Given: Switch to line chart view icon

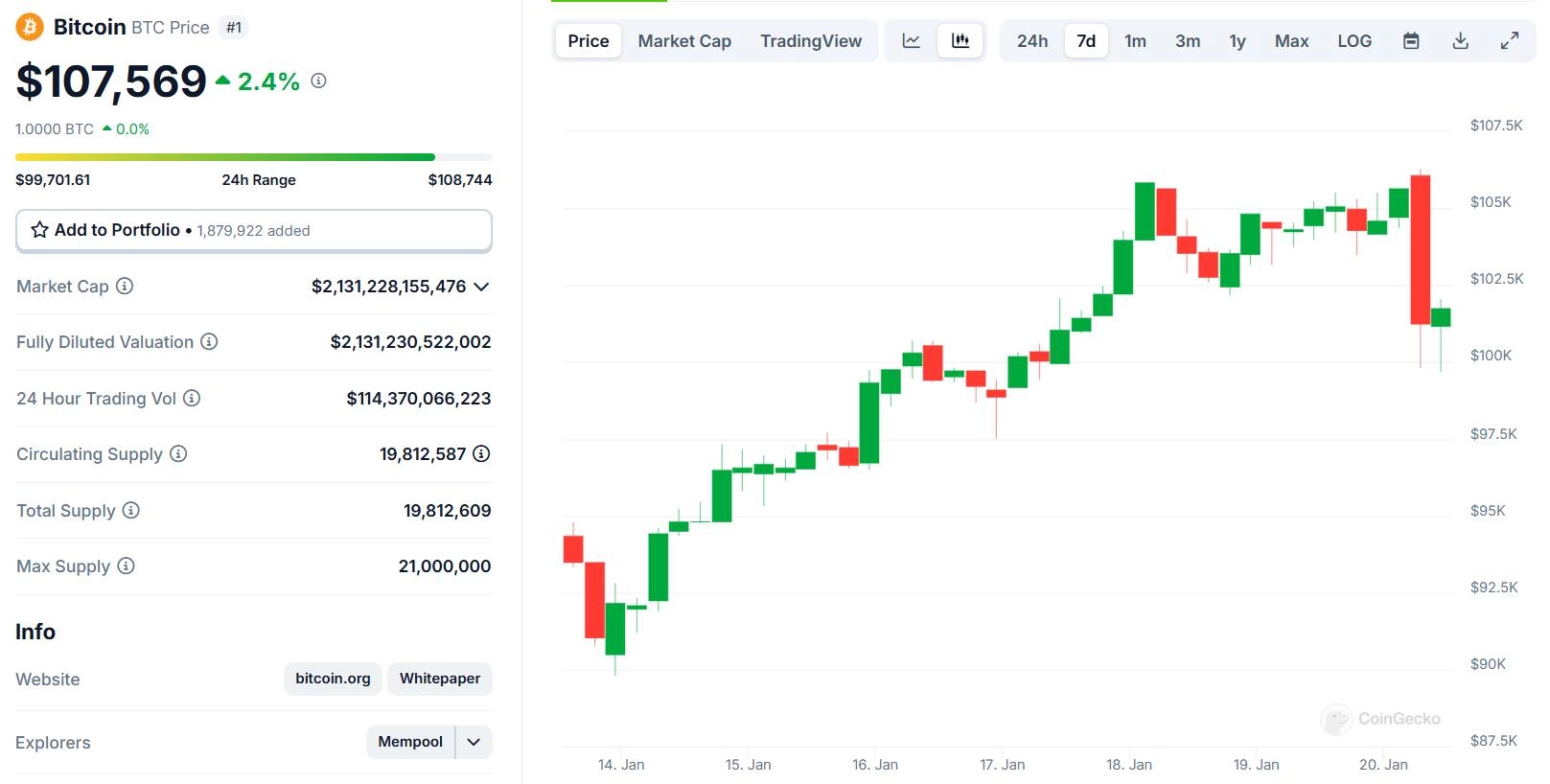Looking at the screenshot, I should [911, 41].
